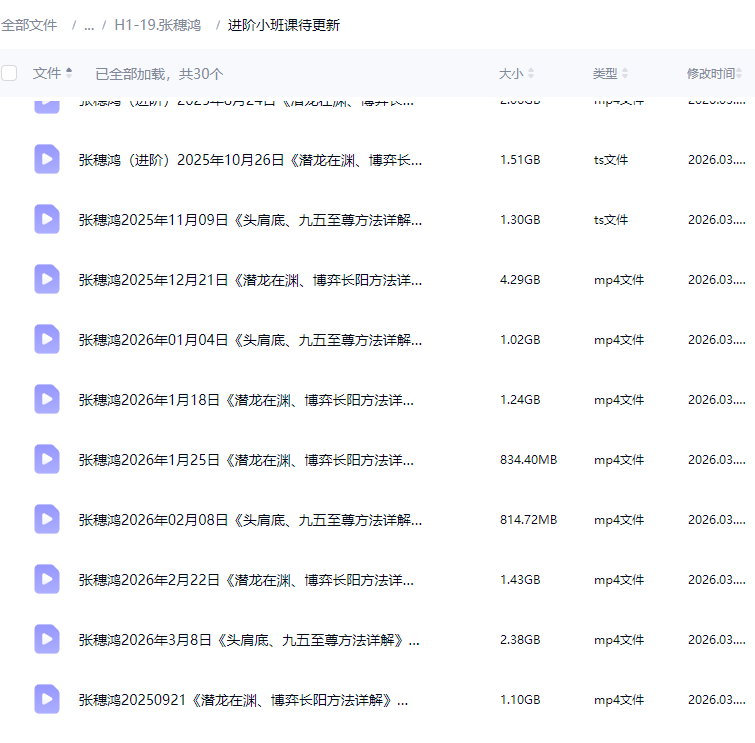Click mp4文件 type of 12月21日 row
Viewport: 755px width, 743px height.
click(619, 280)
